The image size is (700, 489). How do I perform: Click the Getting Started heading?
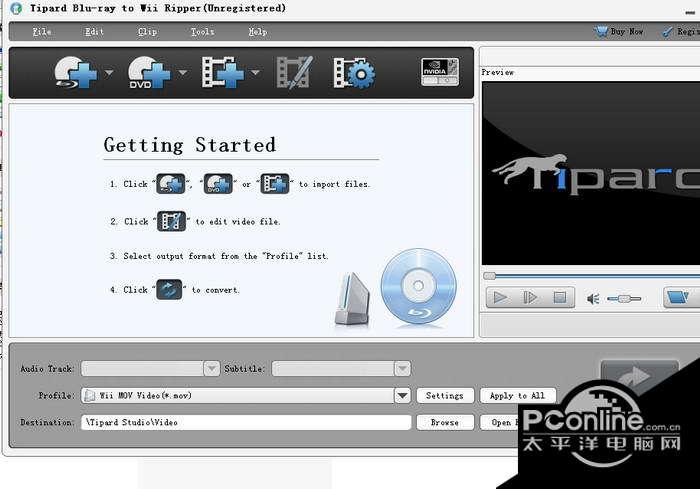190,145
